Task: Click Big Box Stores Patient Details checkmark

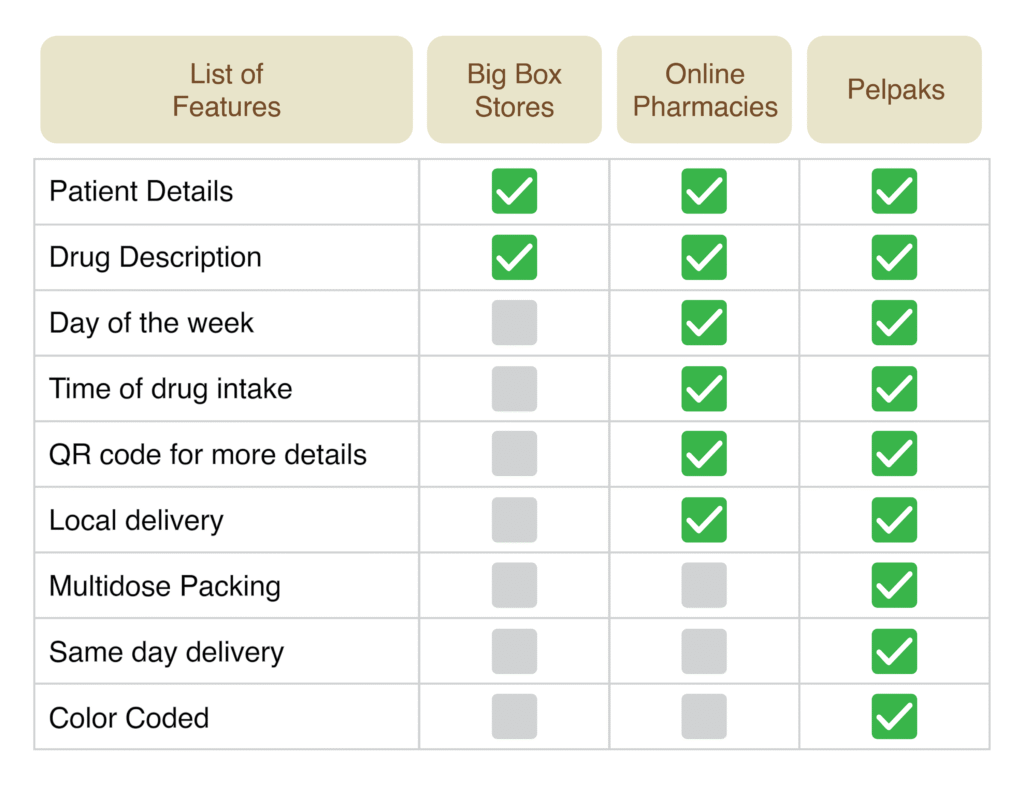Action: pos(514,191)
